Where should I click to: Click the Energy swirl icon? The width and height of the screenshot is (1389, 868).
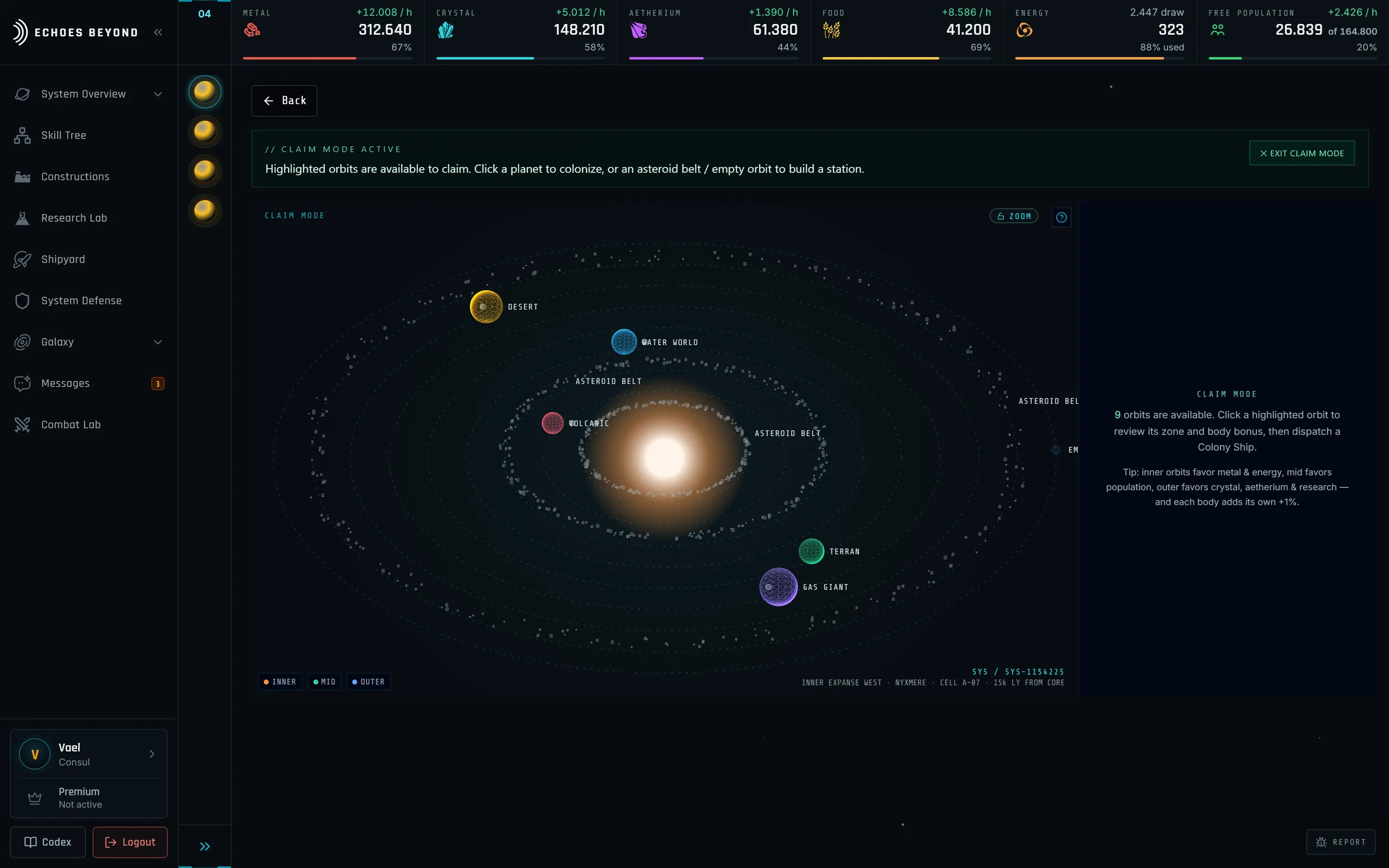tap(1024, 30)
